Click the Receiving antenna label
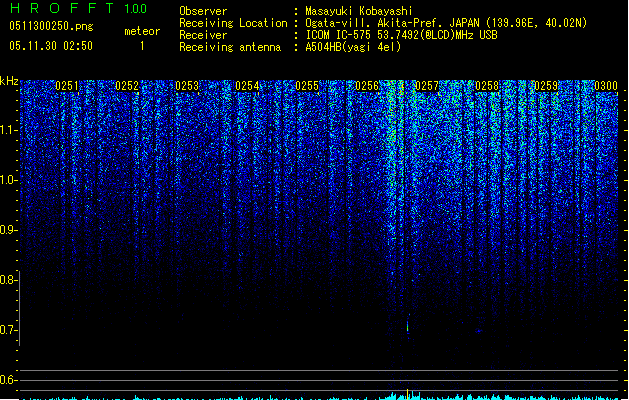 click(230, 47)
